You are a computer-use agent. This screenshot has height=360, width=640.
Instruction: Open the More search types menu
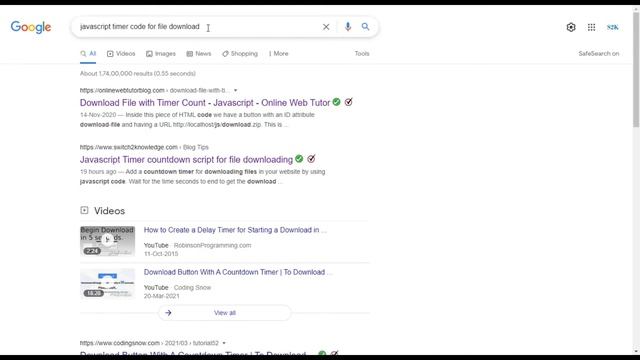tap(278, 53)
